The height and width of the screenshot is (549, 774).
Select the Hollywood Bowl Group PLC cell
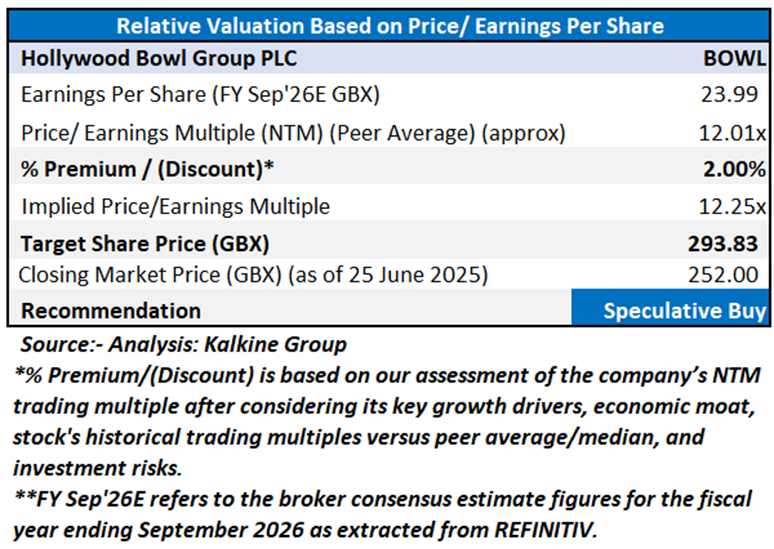[159, 58]
